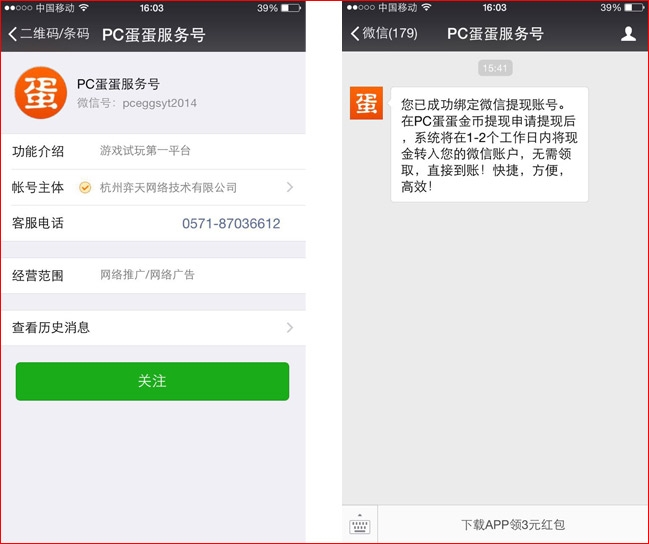The image size is (649, 544).
Task: Open 下载APP领3元红包 menu item
Action: (513, 525)
